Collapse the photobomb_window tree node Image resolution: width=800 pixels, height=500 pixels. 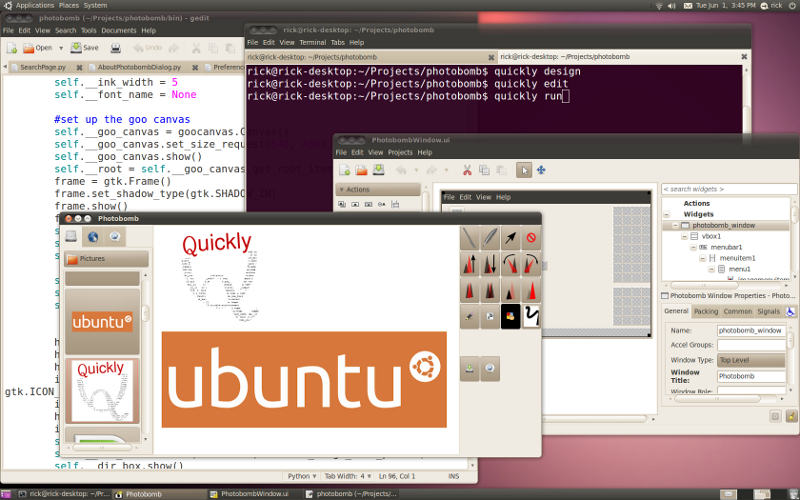675,225
